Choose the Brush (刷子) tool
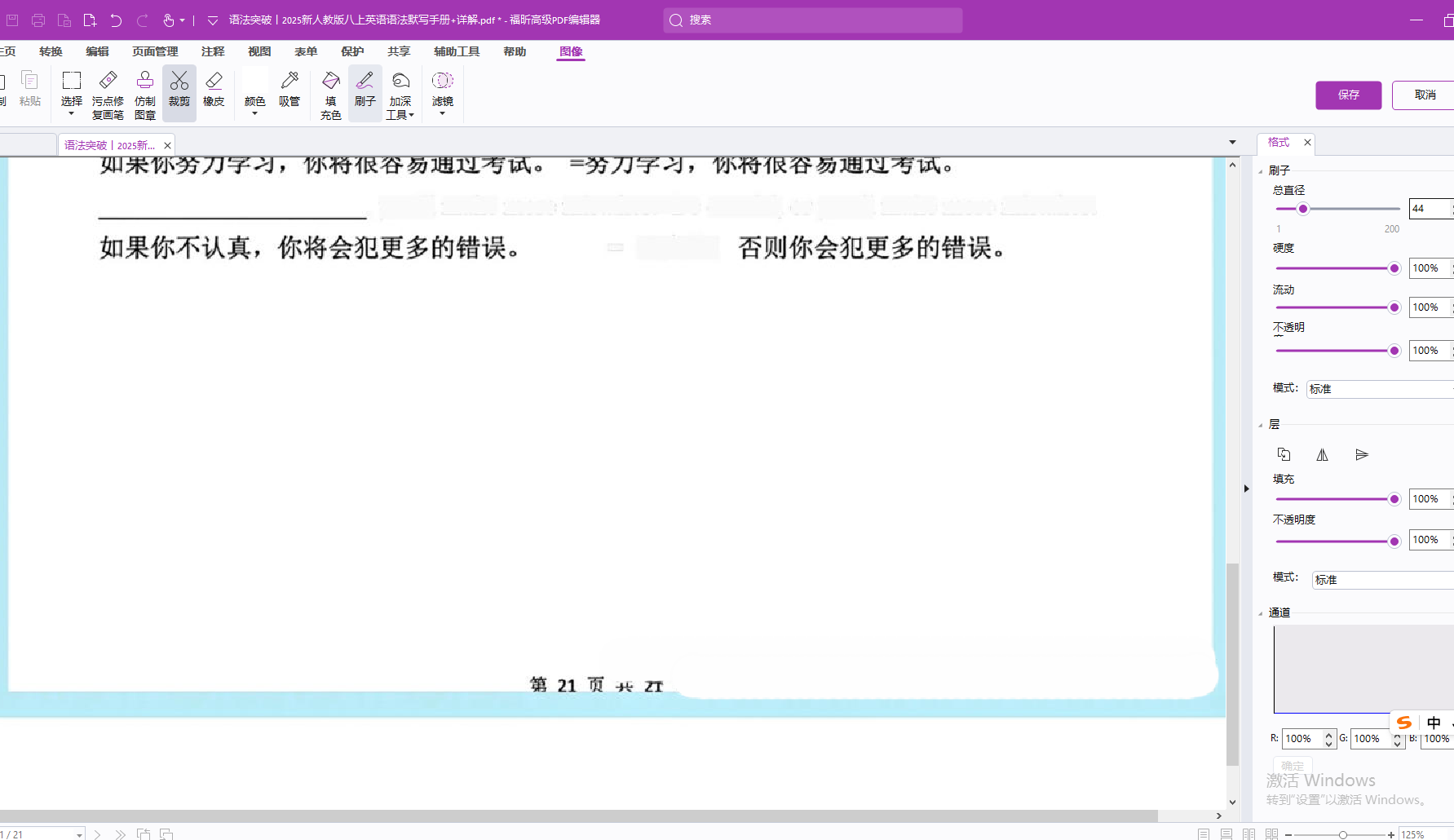 pyautogui.click(x=365, y=90)
